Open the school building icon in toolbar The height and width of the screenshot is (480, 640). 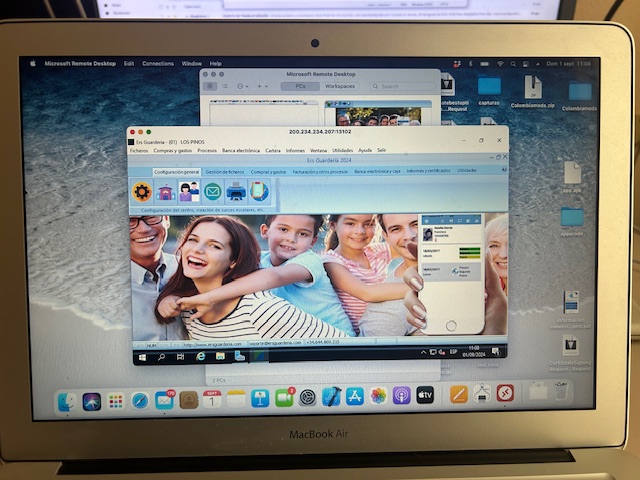click(165, 191)
